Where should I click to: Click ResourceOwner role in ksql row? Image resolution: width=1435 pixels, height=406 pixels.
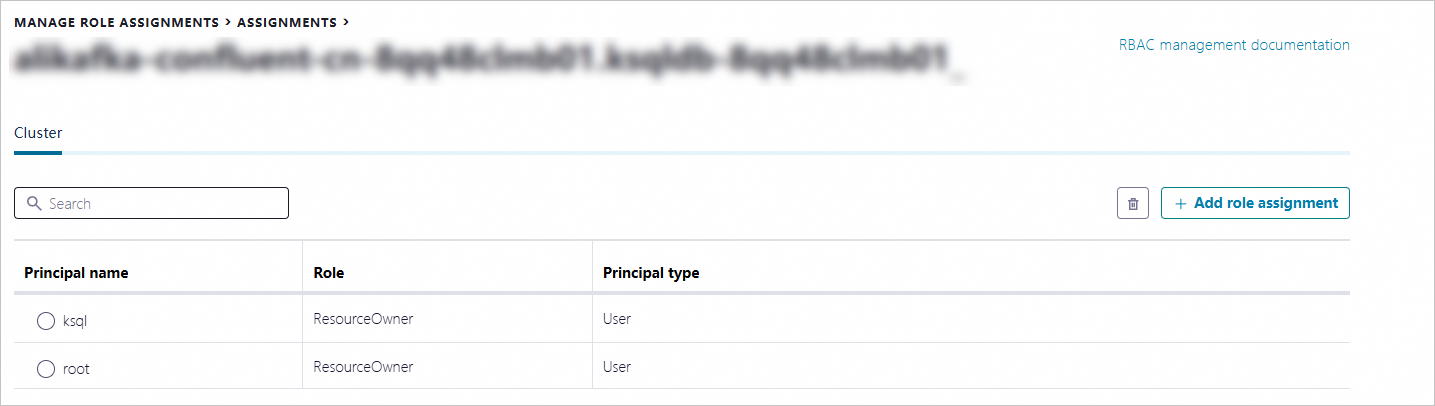tap(363, 320)
